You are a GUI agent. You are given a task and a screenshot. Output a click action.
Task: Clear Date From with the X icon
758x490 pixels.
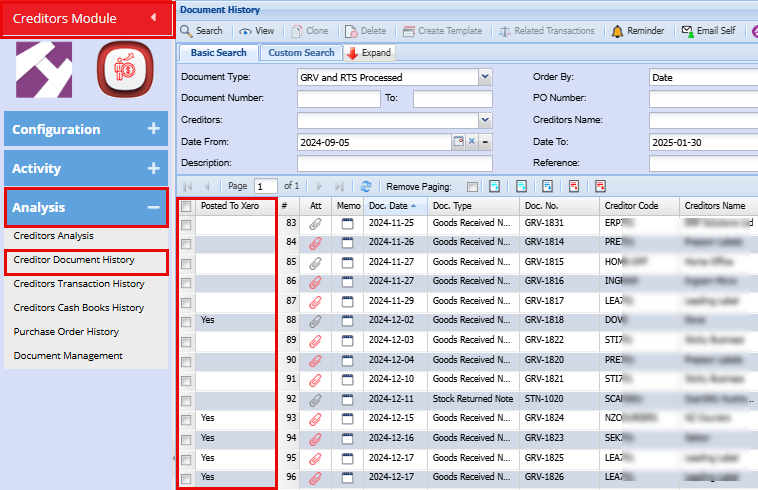pyautogui.click(x=472, y=142)
